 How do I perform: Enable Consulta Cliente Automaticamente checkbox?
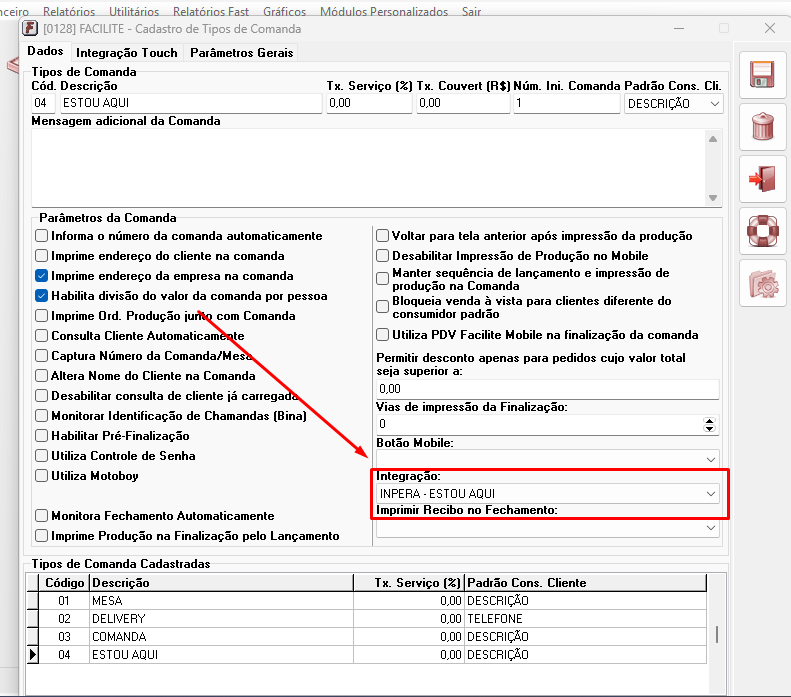coord(41,335)
